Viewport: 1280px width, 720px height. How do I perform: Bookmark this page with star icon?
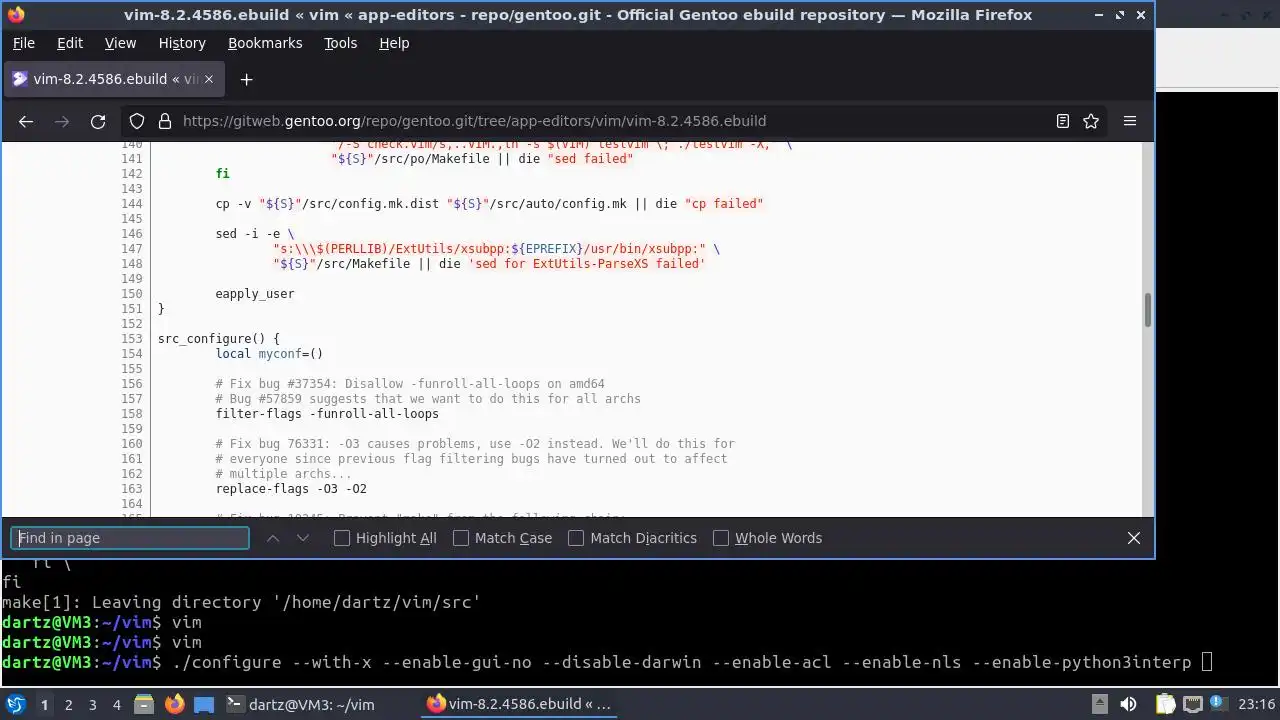1091,121
